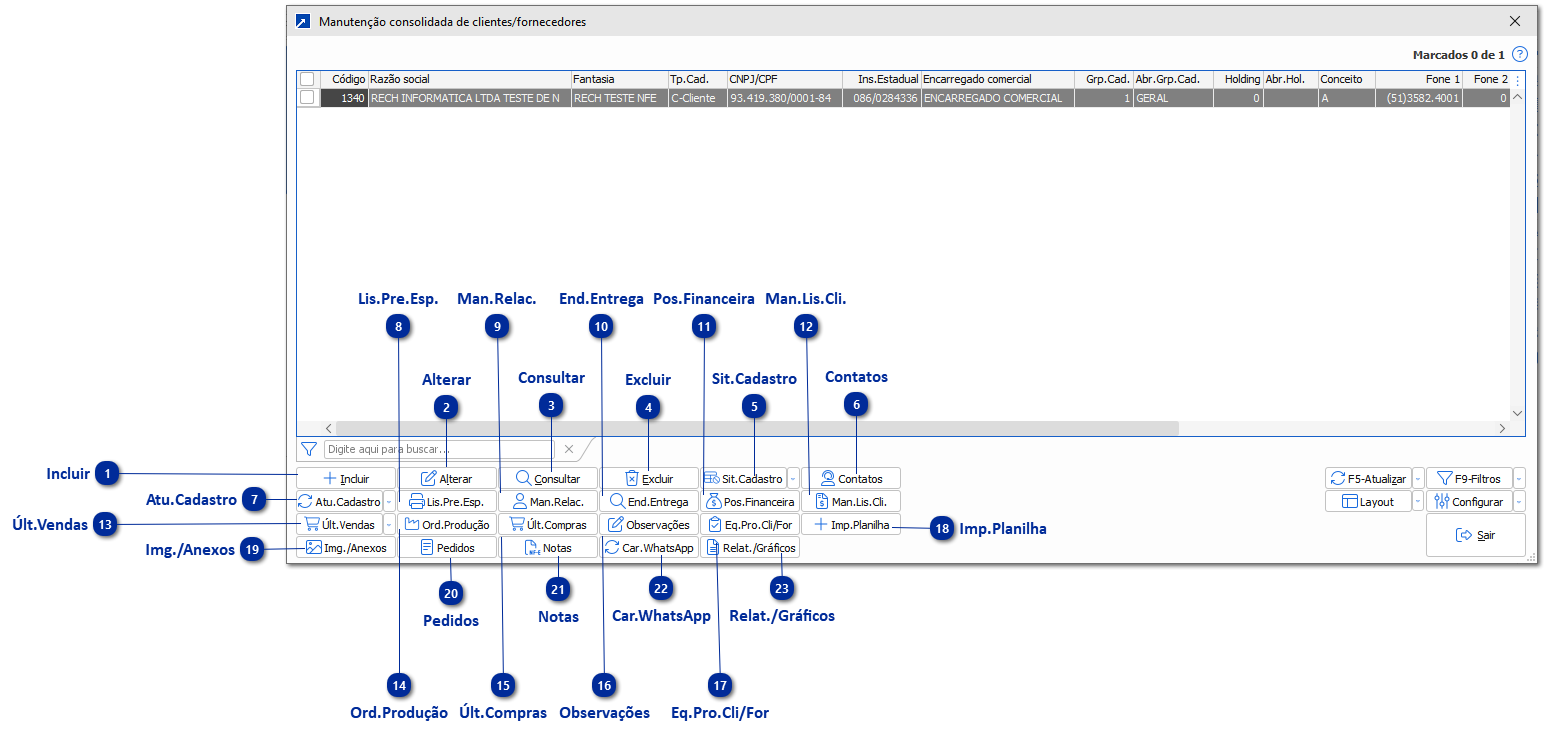Open Últ.Vendas shopping cart button

340,524
